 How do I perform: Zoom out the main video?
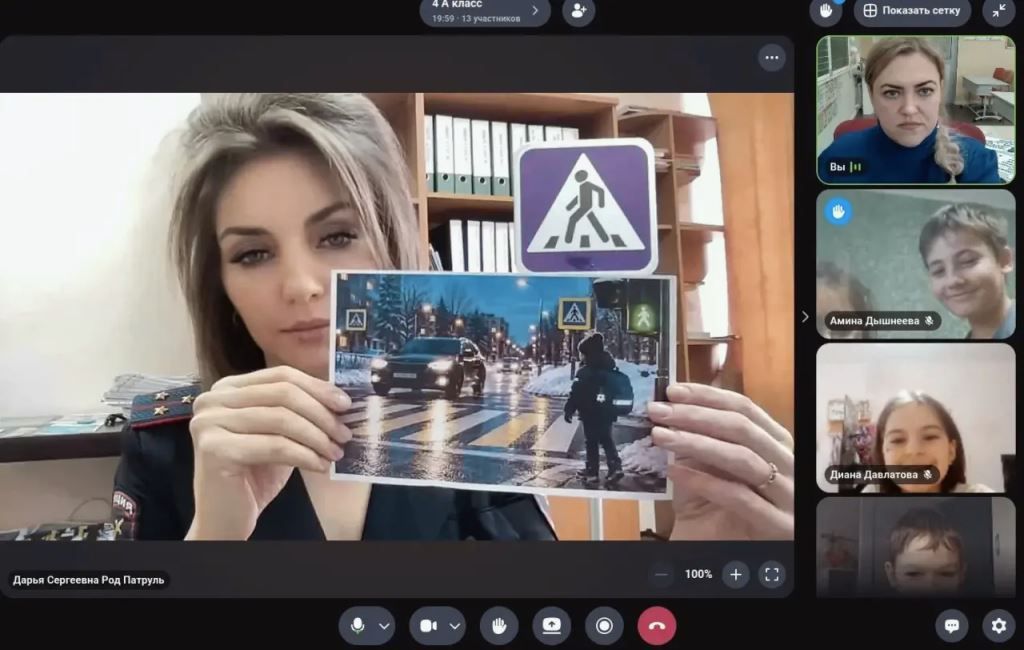click(661, 575)
